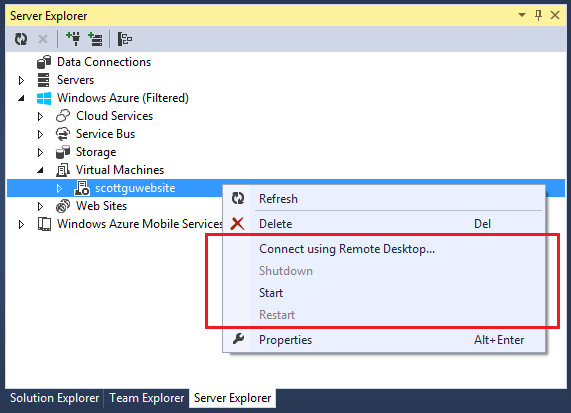
Task: Select the Web Sites label
Action: tap(101, 206)
